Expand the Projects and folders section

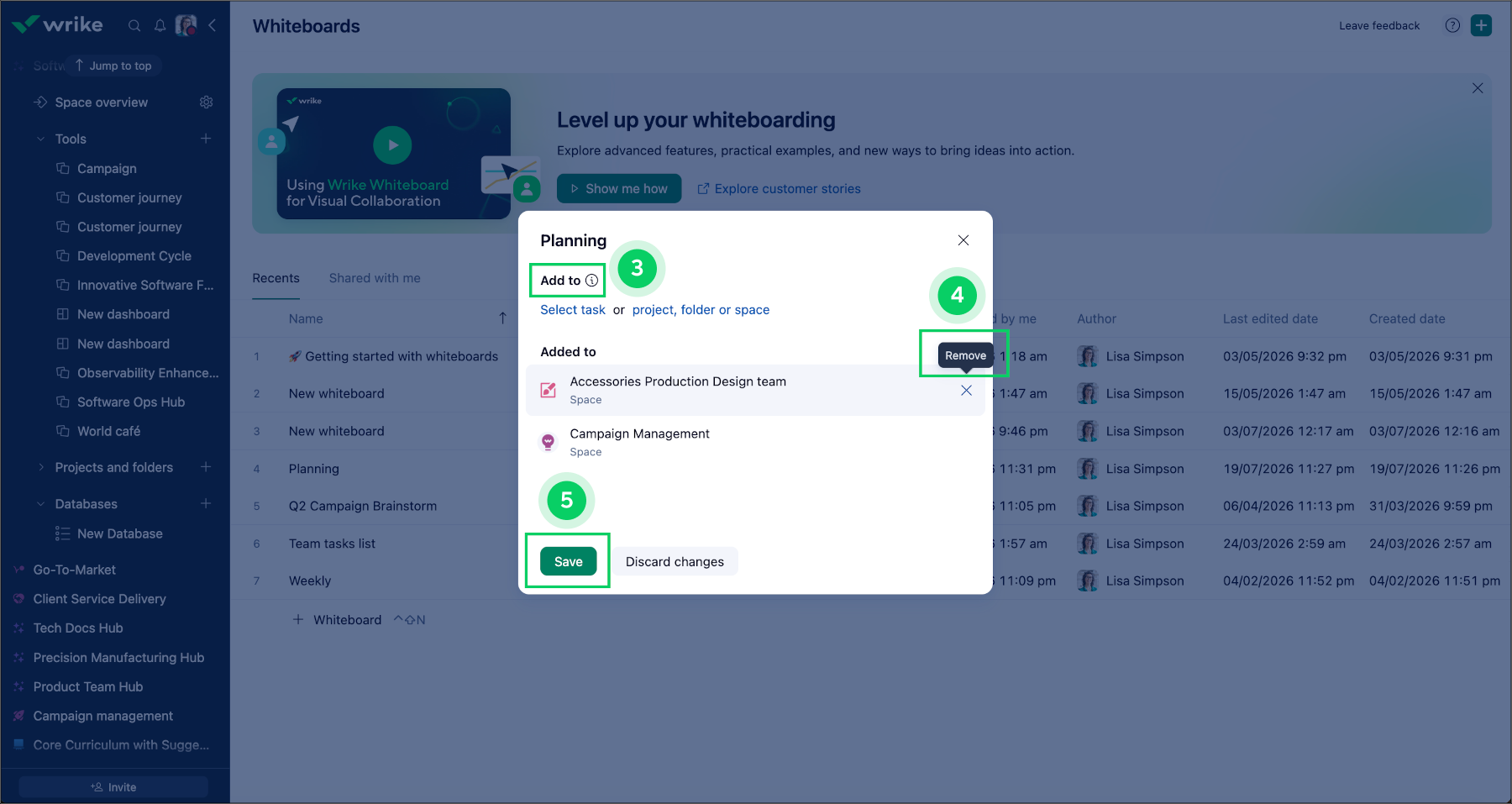[40, 467]
